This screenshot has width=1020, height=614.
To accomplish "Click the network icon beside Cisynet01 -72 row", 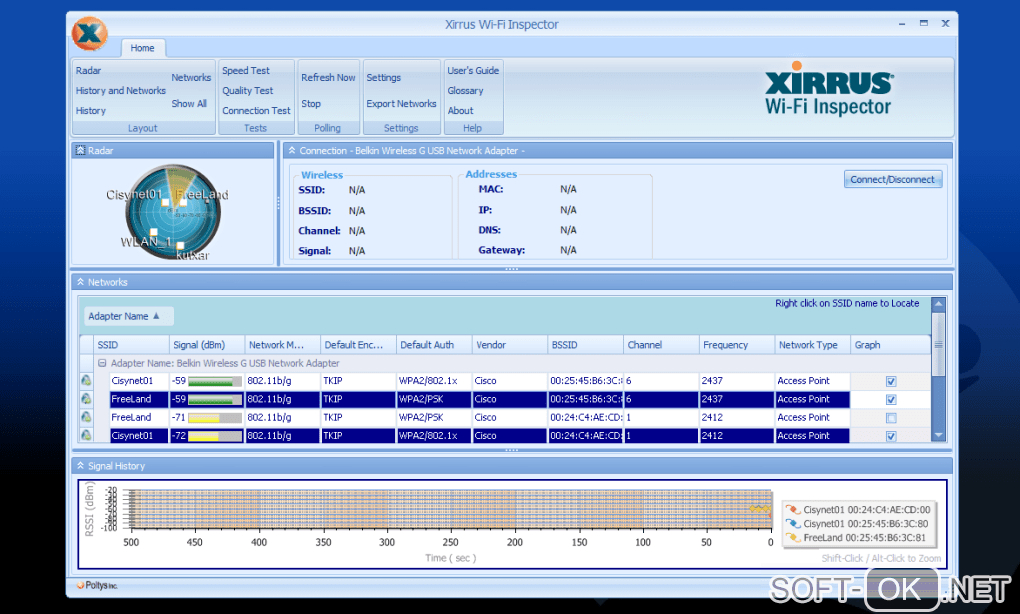I will (x=86, y=435).
